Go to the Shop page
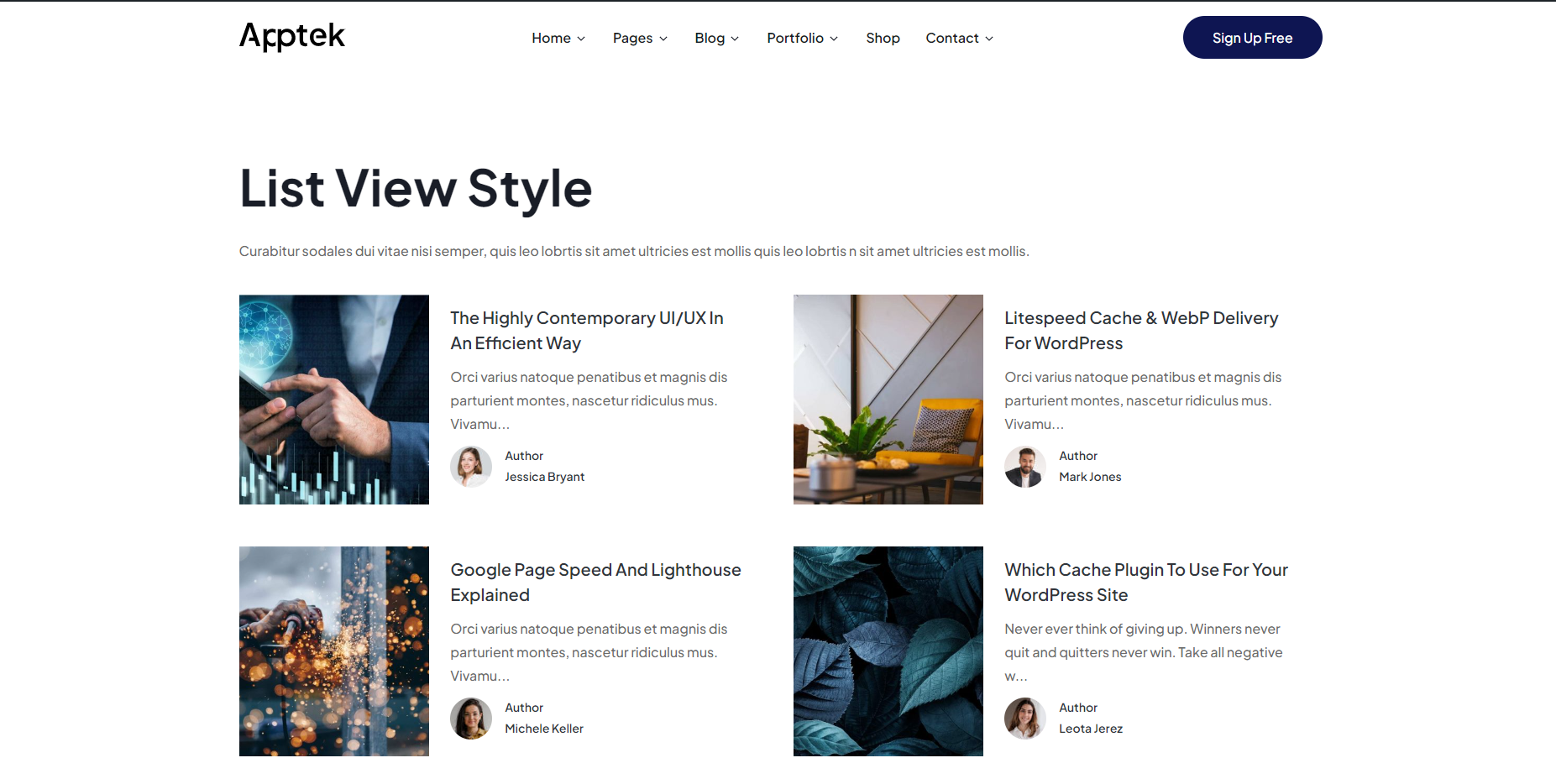 [883, 39]
